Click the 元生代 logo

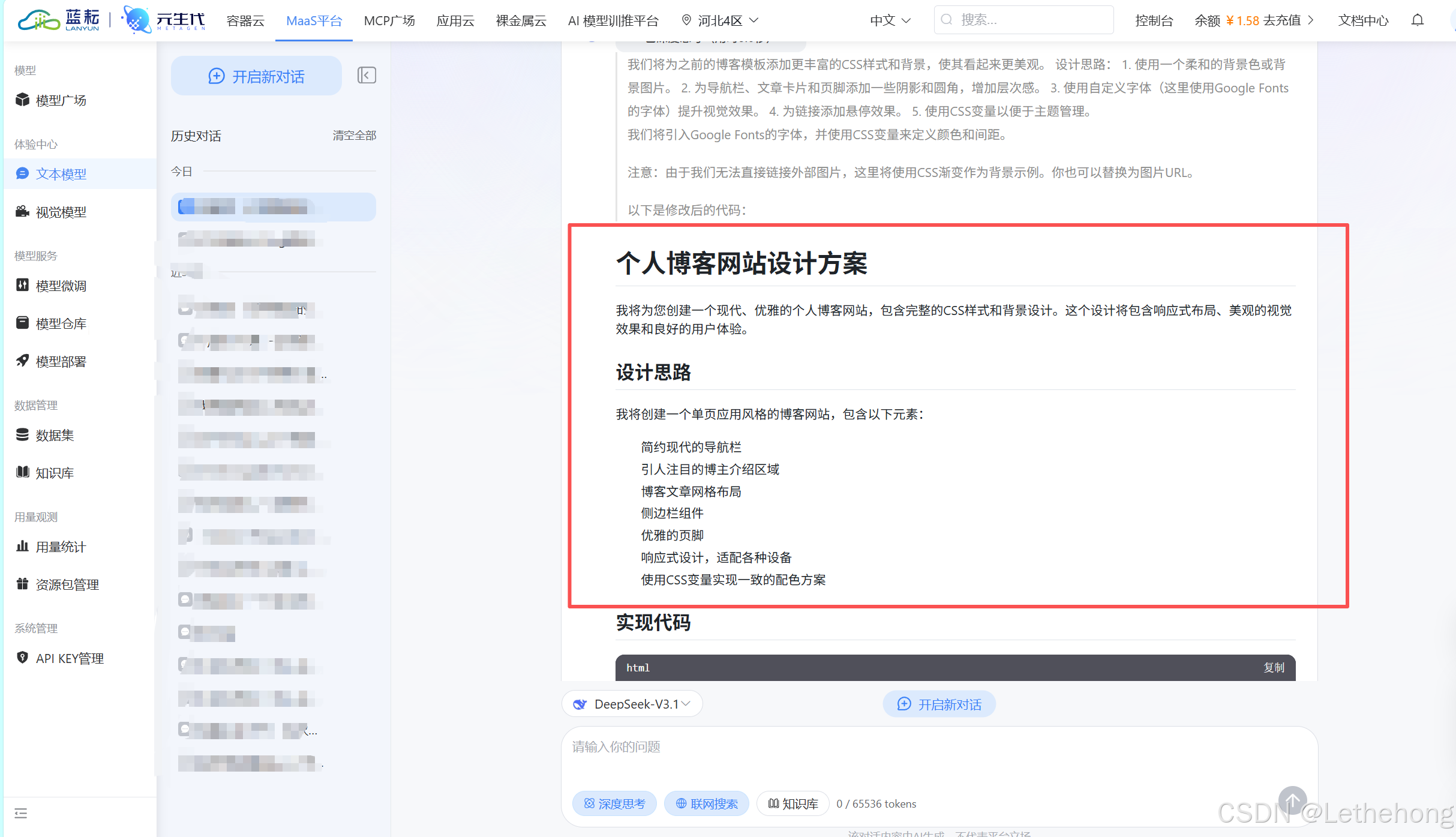tap(163, 20)
